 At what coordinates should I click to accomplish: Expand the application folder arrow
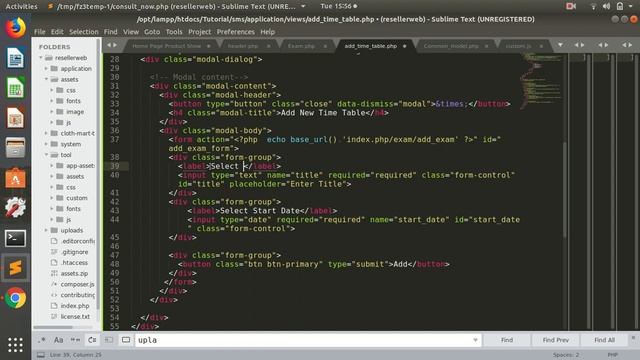(46, 69)
